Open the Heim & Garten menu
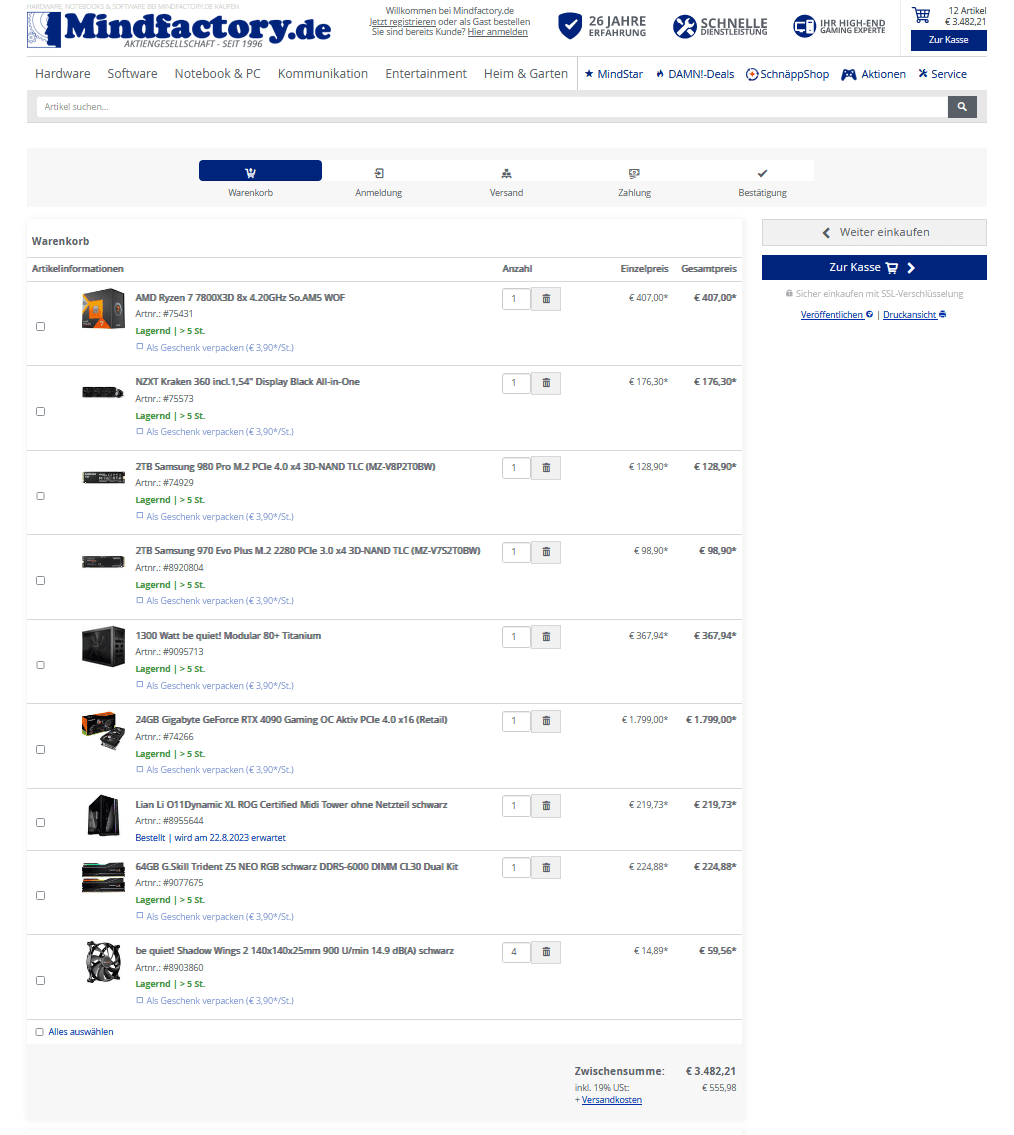1014x1135 pixels. (x=525, y=74)
